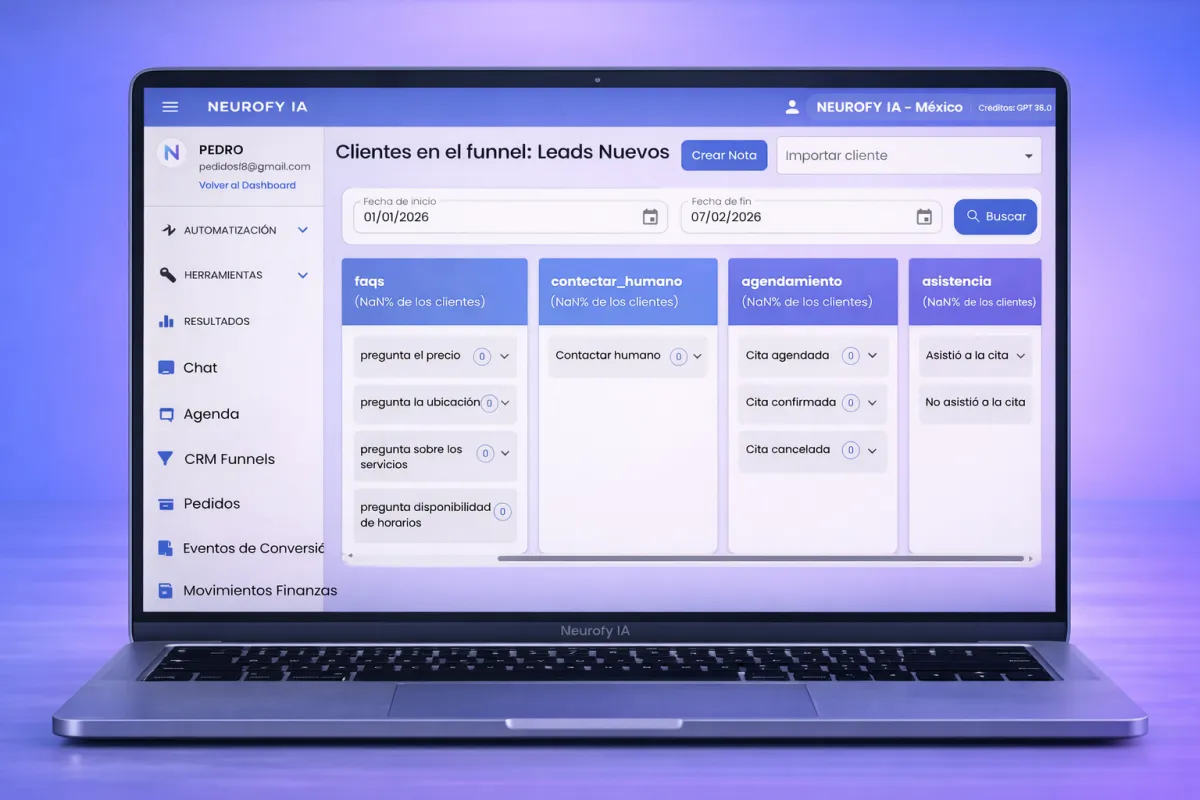
Task: Click the agendamiento column header
Action: [813, 291]
